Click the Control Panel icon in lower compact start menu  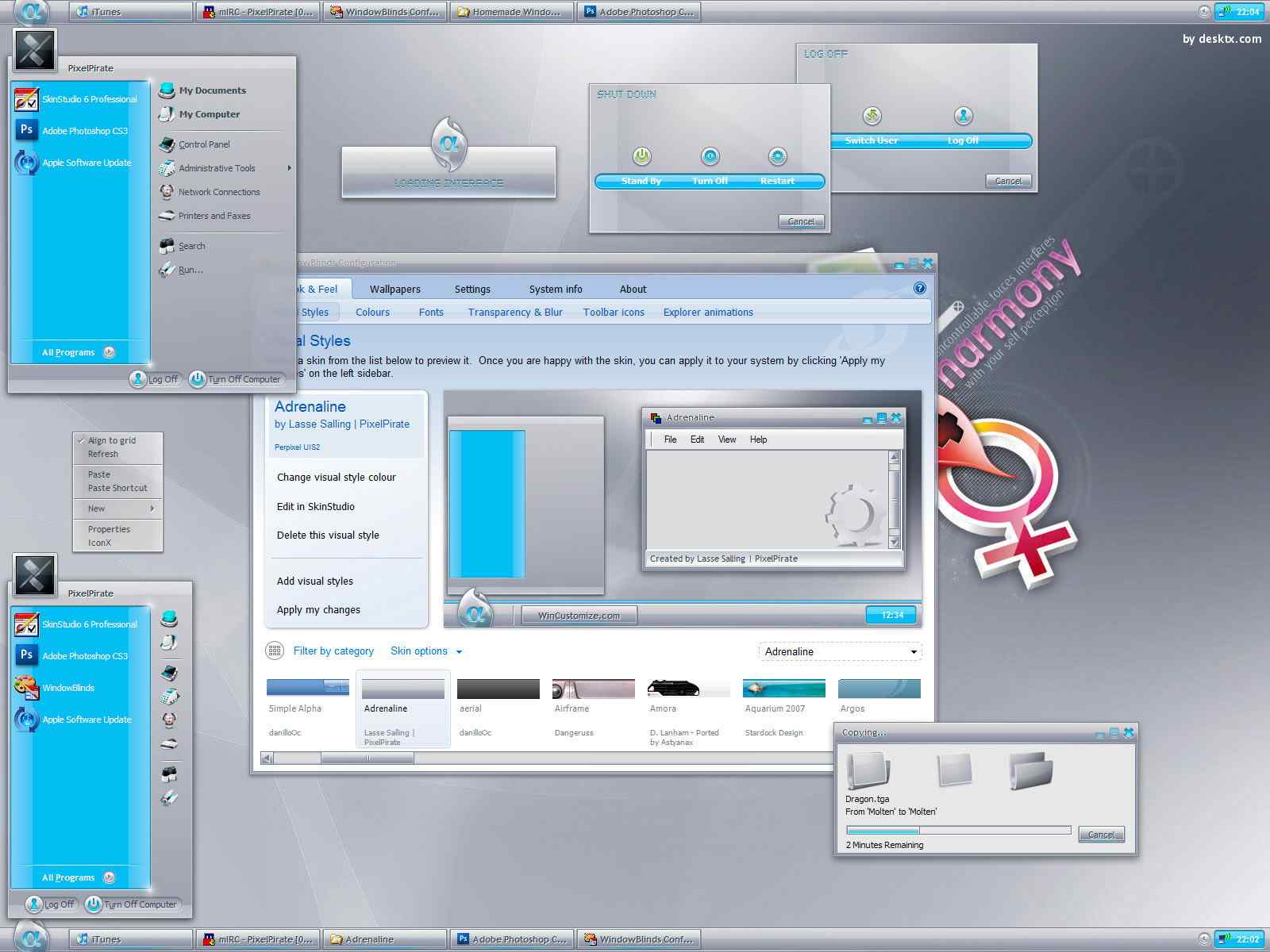pyautogui.click(x=168, y=674)
